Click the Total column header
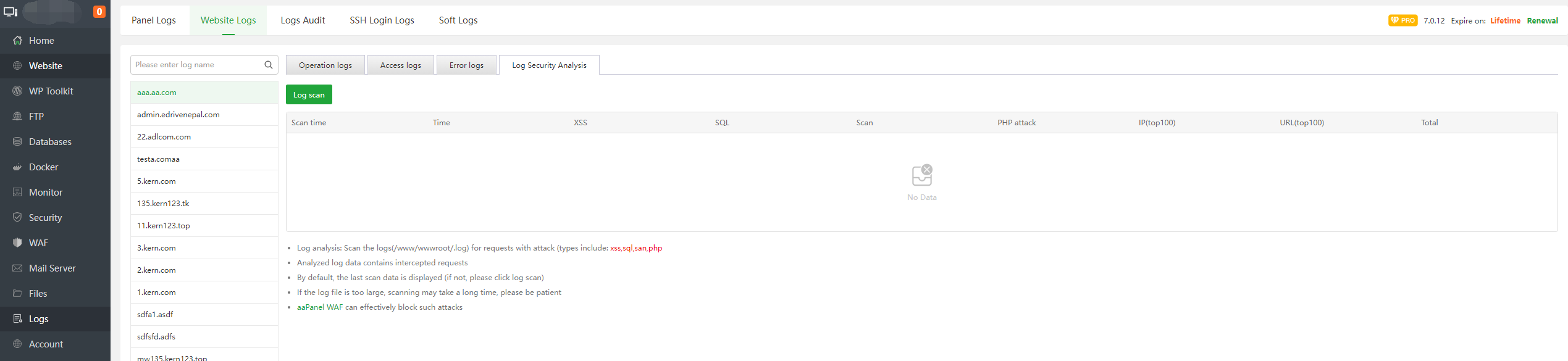Screen dimensions: 1568x361 point(1429,123)
